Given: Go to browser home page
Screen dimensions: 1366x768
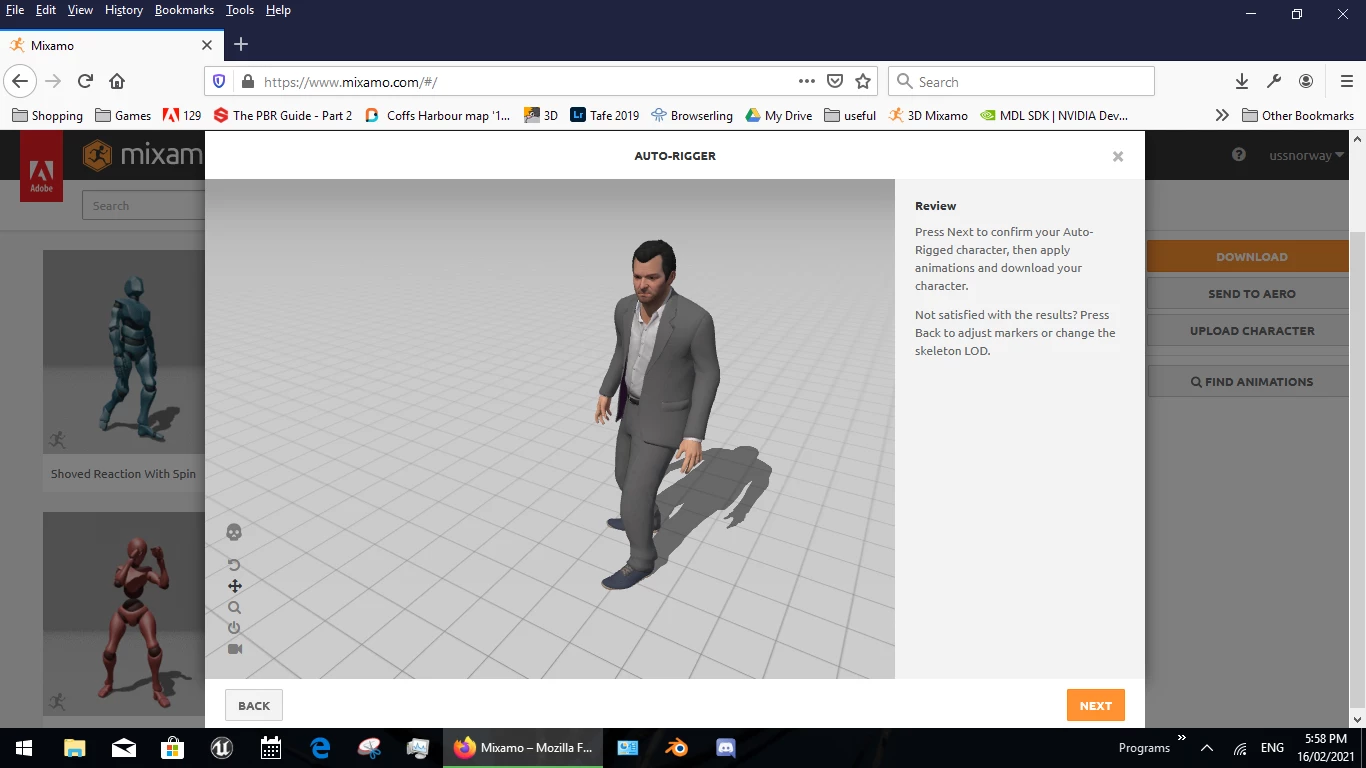Looking at the screenshot, I should pyautogui.click(x=117, y=82).
